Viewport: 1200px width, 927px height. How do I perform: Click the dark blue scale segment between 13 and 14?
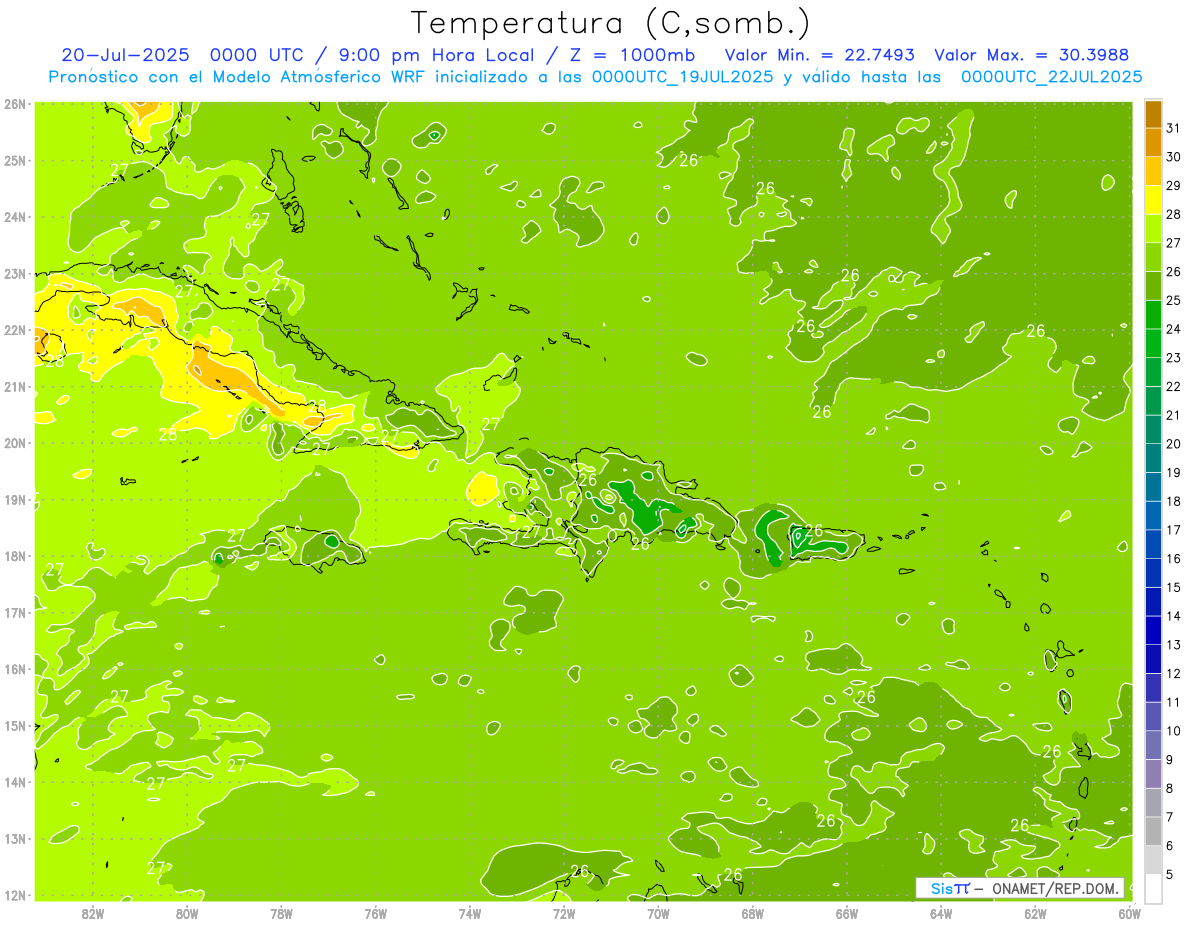(1153, 630)
